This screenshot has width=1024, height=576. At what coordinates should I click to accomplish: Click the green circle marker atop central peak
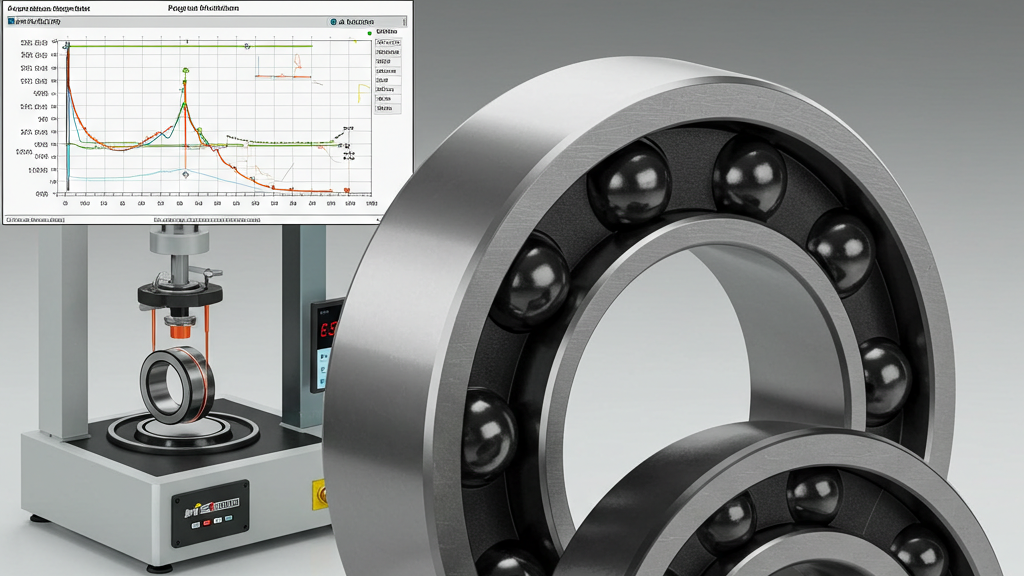pos(185,71)
